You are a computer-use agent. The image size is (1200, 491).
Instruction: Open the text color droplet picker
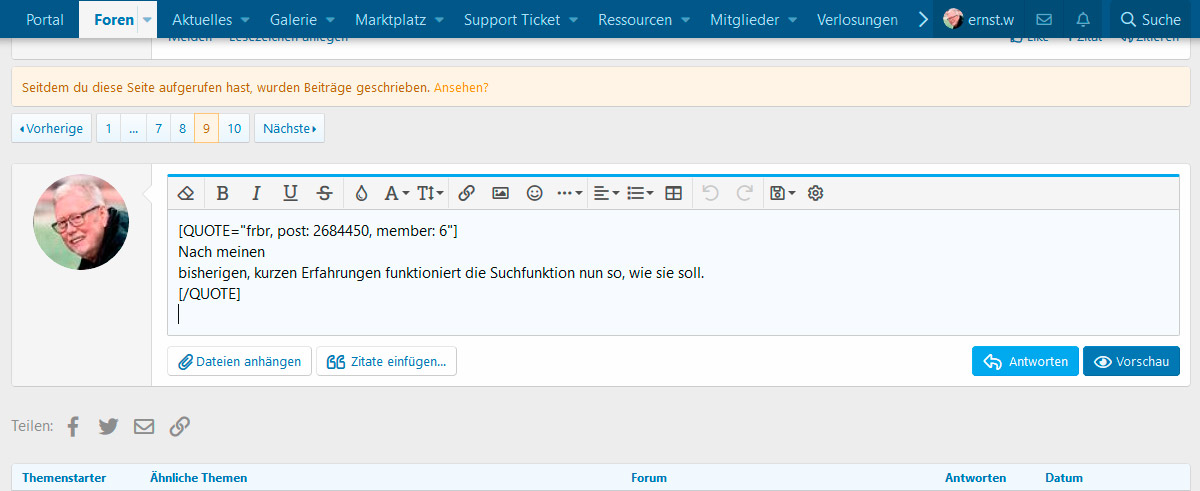click(x=362, y=193)
